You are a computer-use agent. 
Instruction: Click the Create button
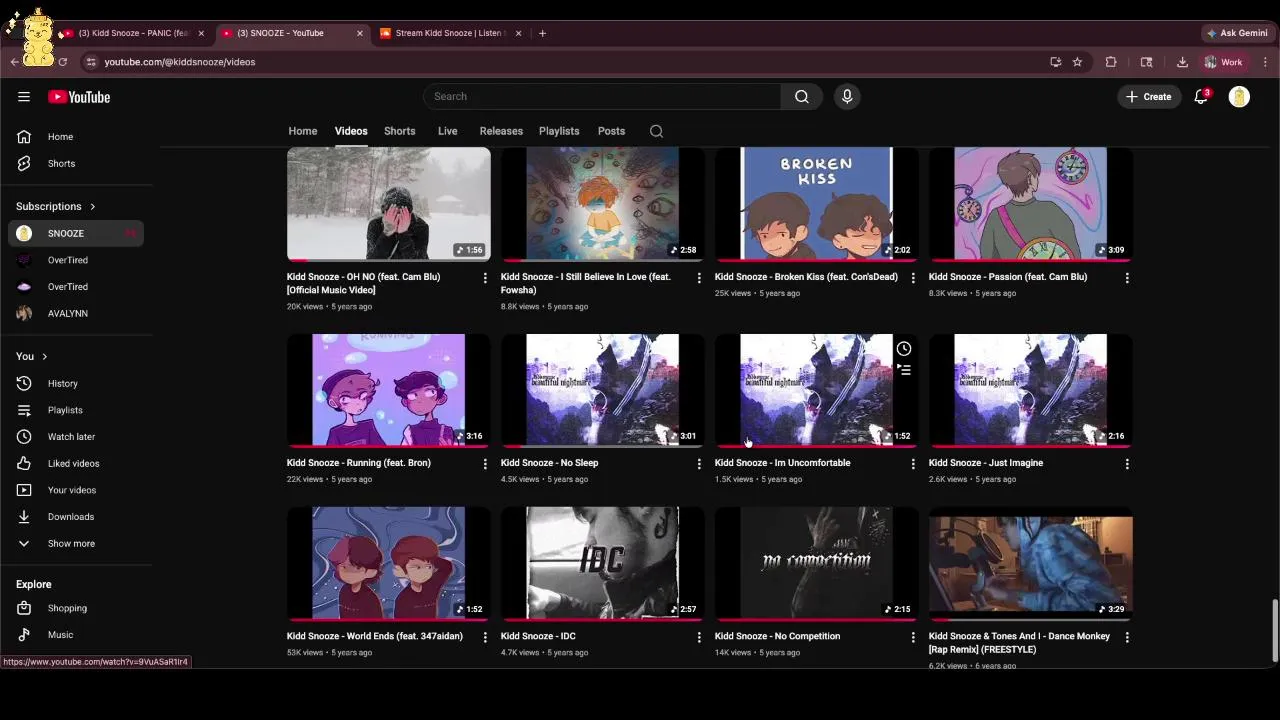coord(1149,97)
